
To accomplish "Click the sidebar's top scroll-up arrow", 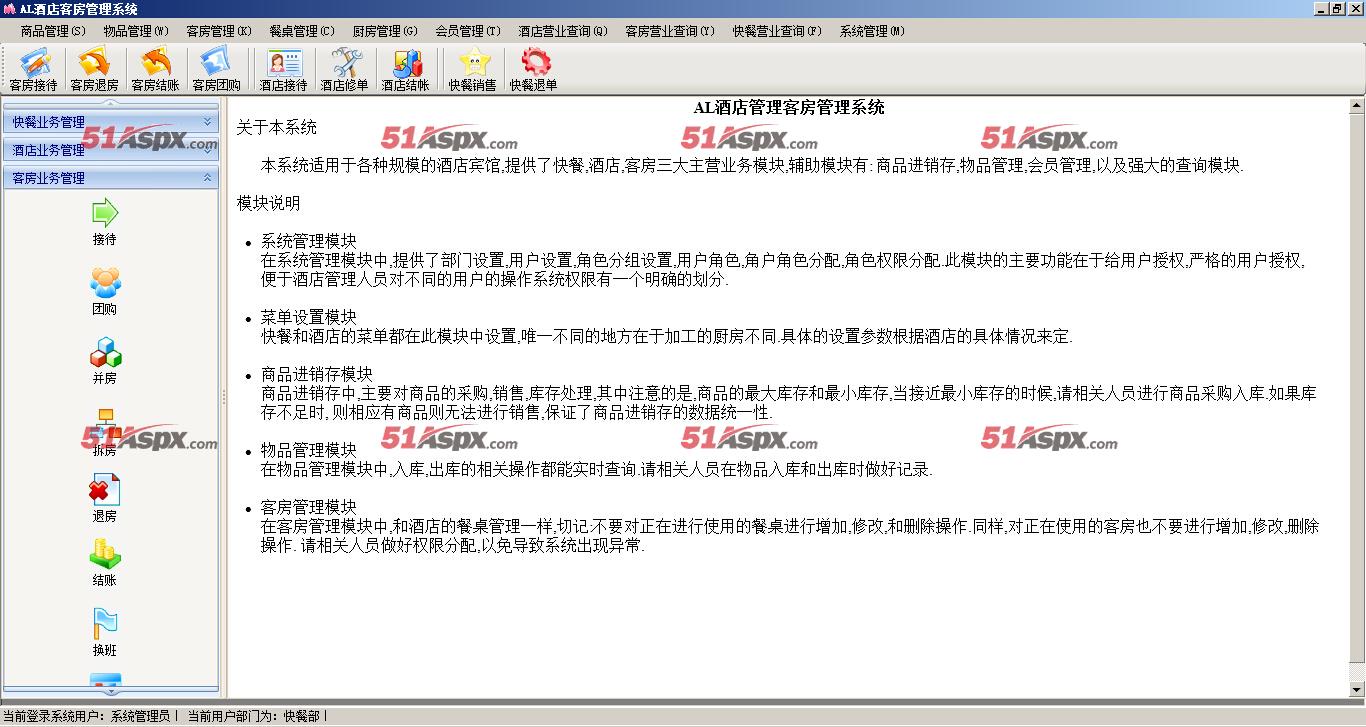I will click(x=111, y=103).
